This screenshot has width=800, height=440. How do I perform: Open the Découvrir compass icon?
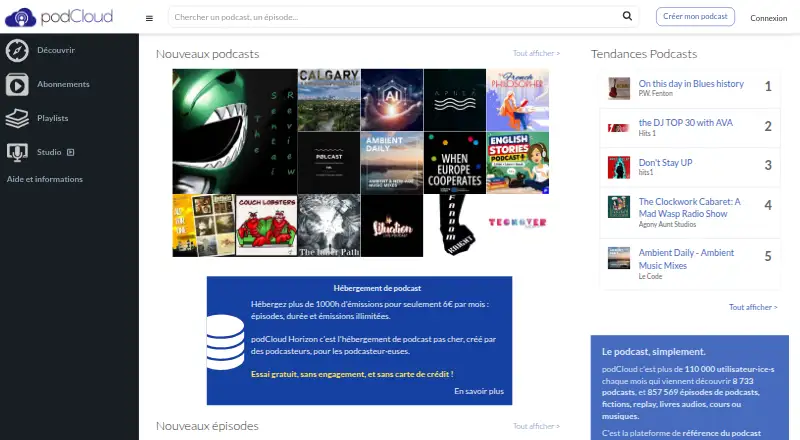[17, 51]
